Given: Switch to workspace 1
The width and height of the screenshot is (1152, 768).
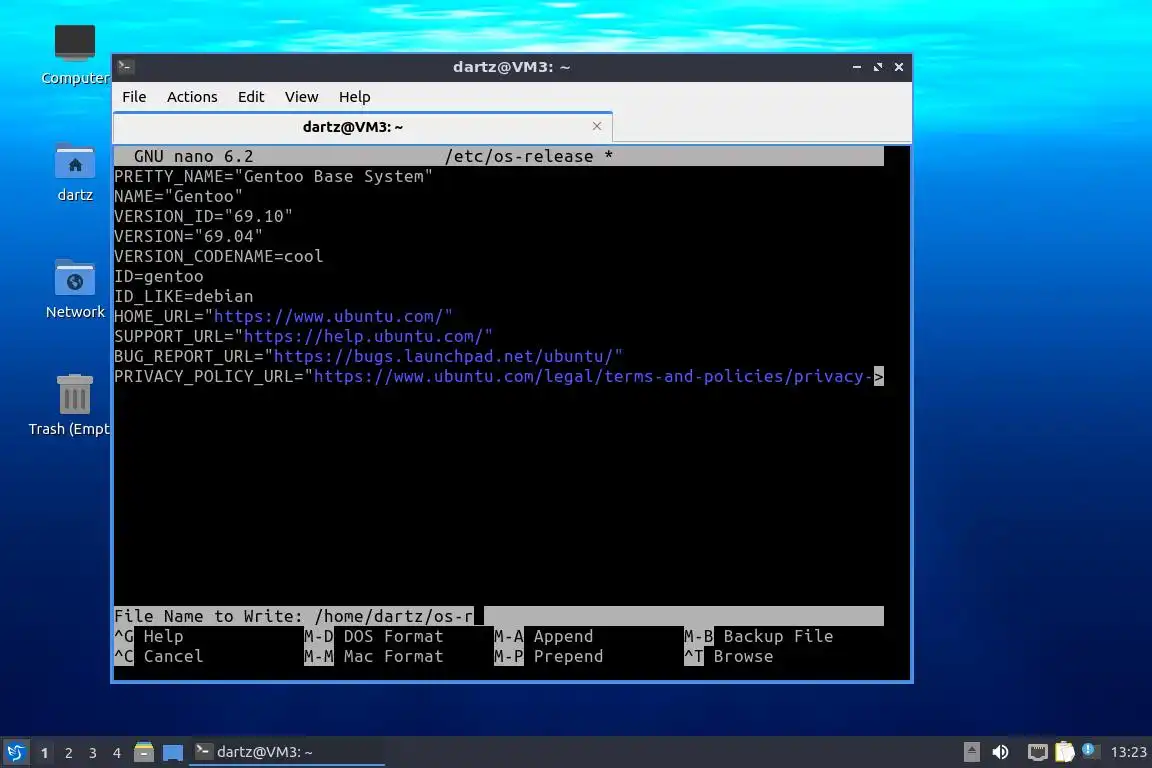Looking at the screenshot, I should (45, 753).
